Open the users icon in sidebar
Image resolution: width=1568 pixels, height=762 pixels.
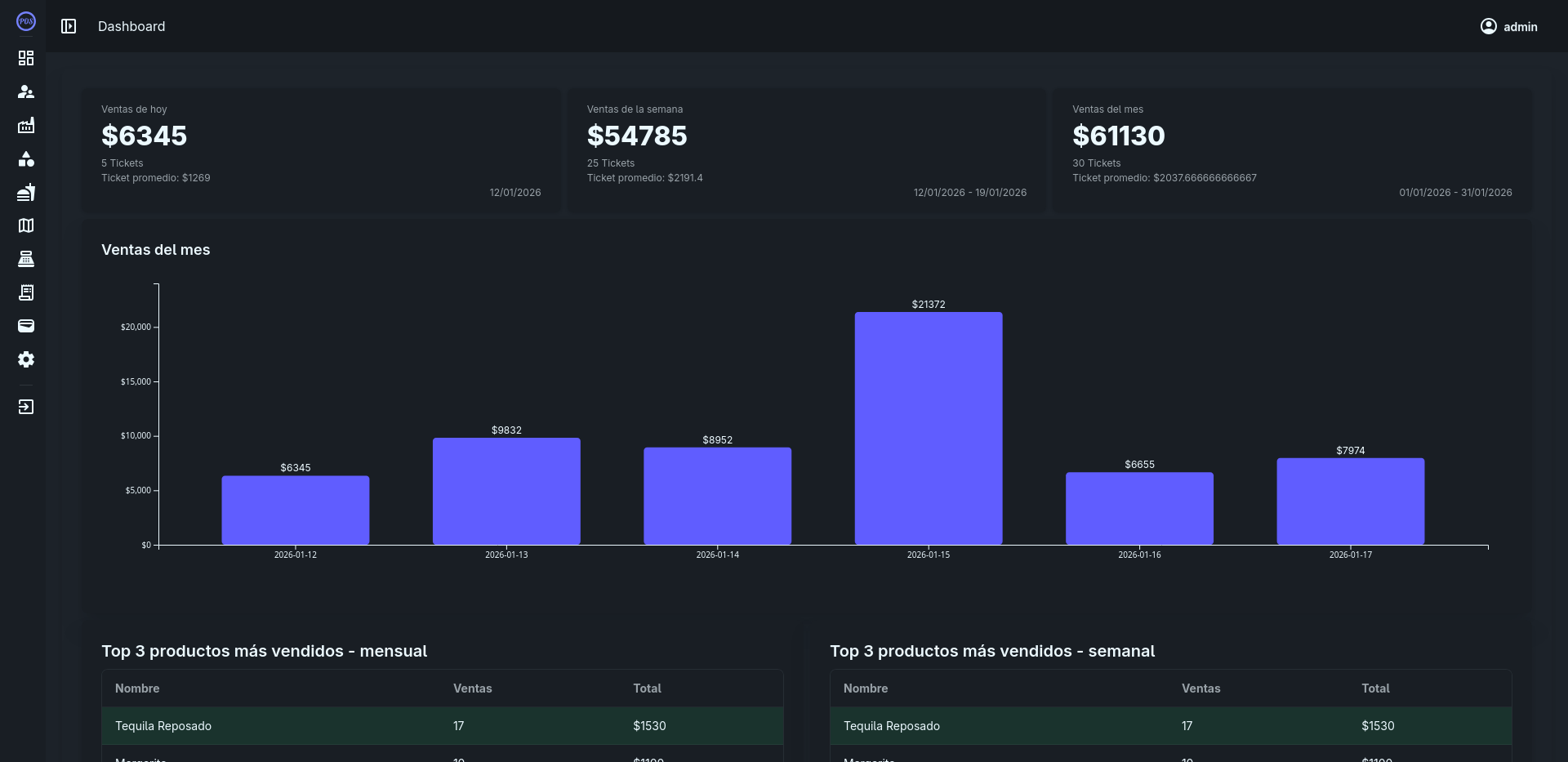point(26,91)
